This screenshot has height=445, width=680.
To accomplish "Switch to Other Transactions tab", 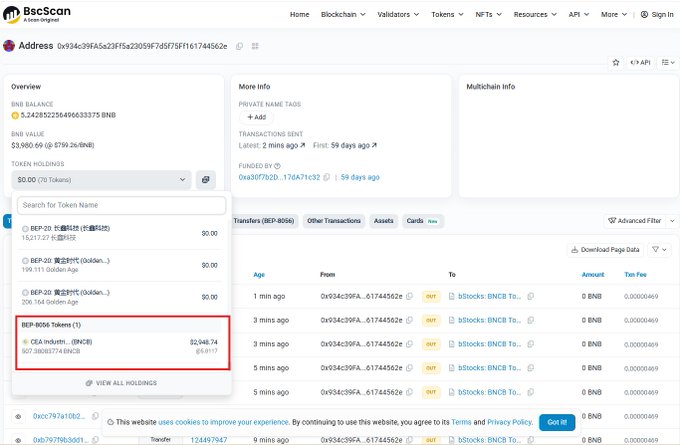I will coord(334,221).
